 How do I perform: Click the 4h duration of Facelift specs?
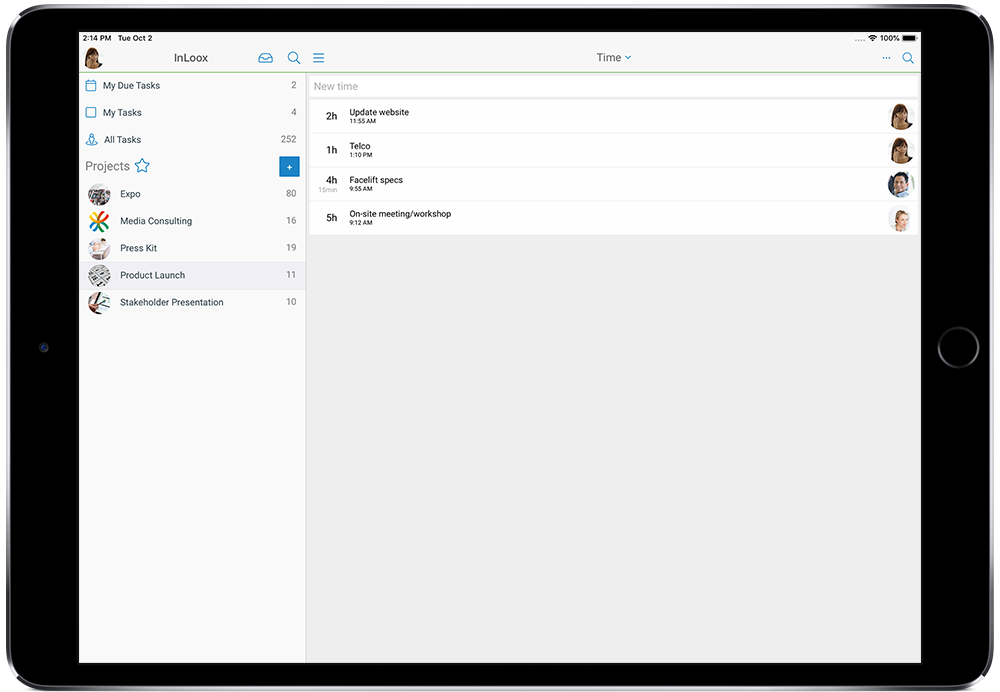click(x=332, y=180)
